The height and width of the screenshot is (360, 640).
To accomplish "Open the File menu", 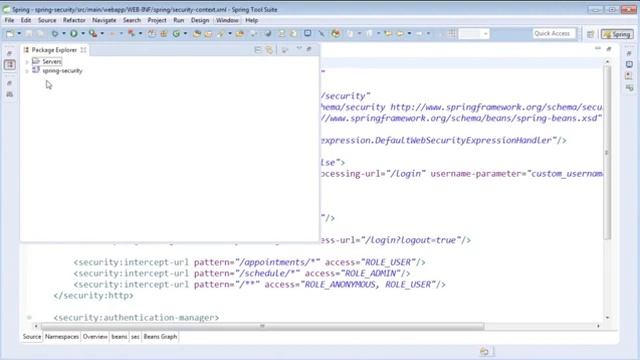I will click(9, 20).
